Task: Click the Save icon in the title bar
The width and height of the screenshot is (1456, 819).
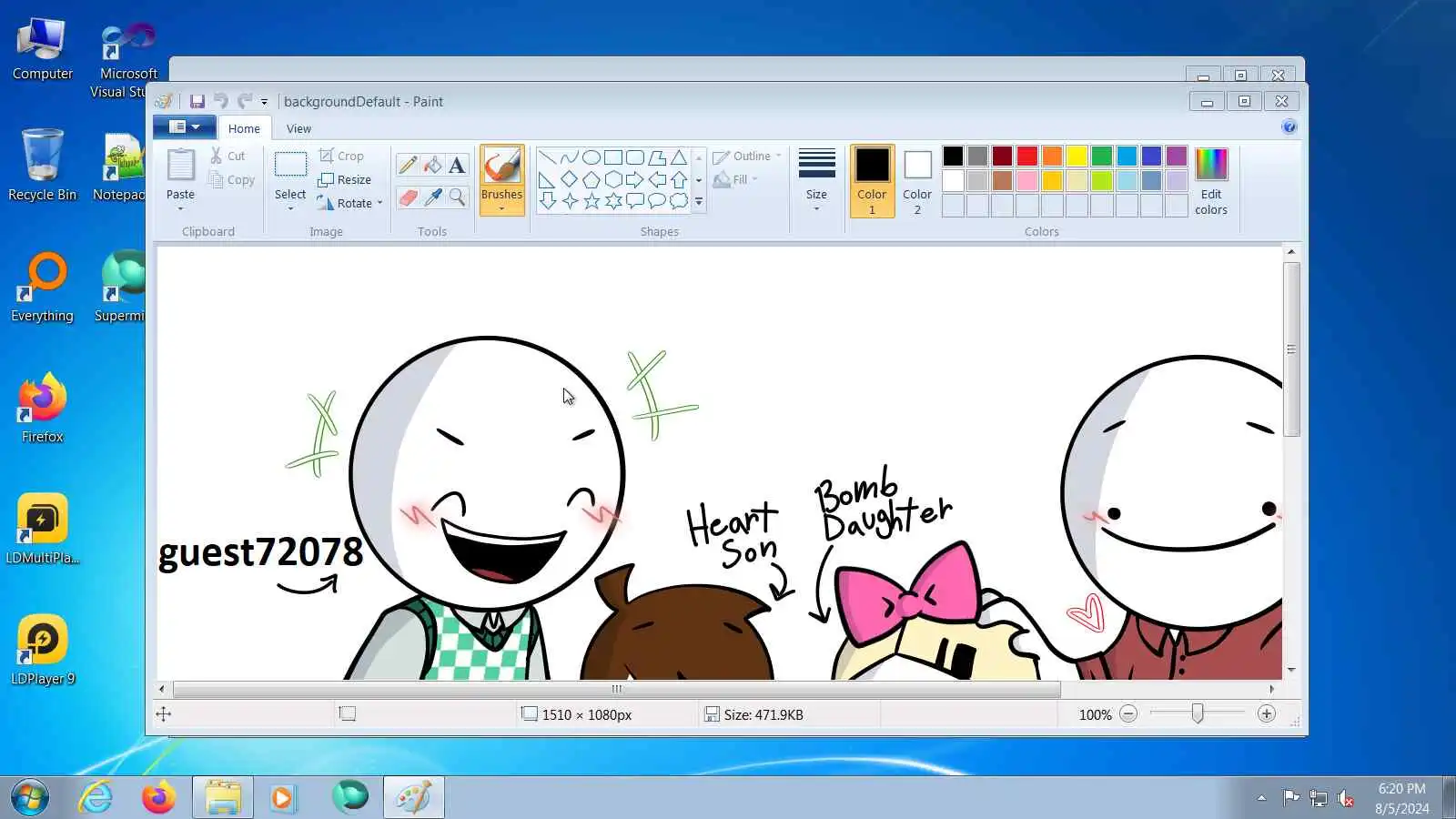Action: point(197,101)
